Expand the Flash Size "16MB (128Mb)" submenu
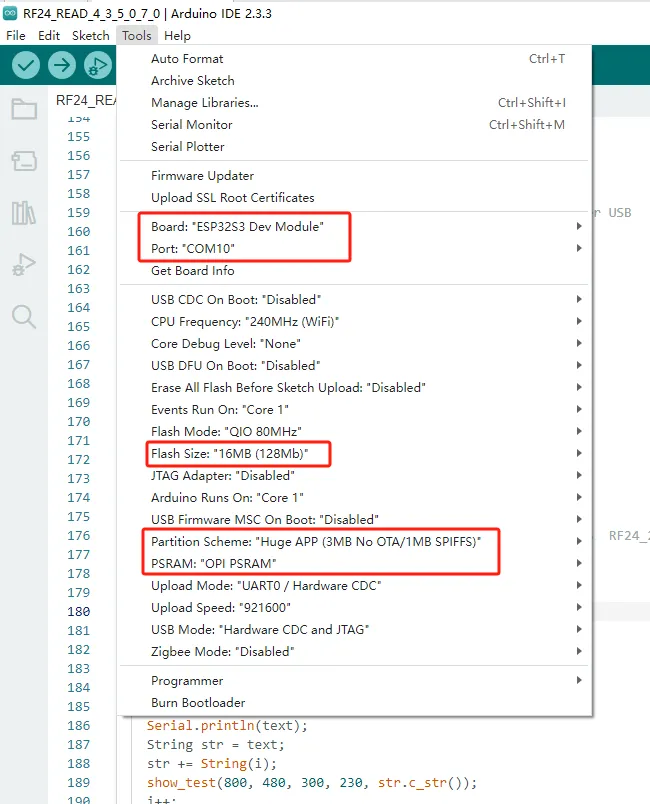Image resolution: width=650 pixels, height=804 pixels. (230, 454)
